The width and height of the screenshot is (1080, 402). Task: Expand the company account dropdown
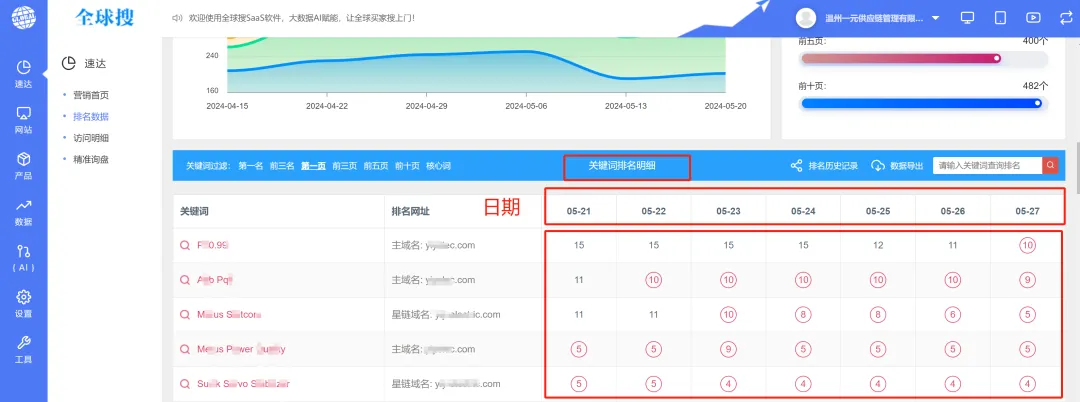(935, 18)
